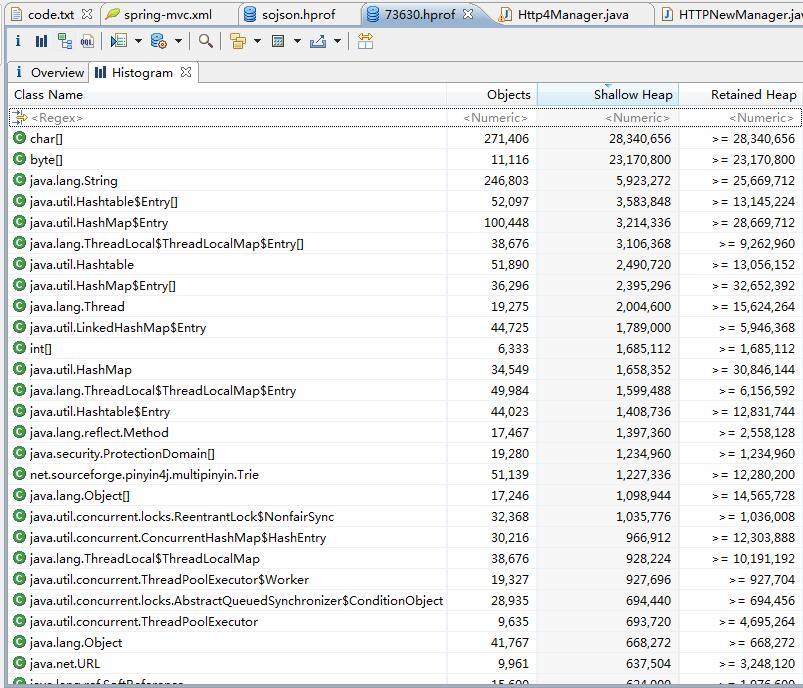The image size is (803, 688).
Task: Click the Numeric filter under Retained Heap
Action: coord(741,118)
